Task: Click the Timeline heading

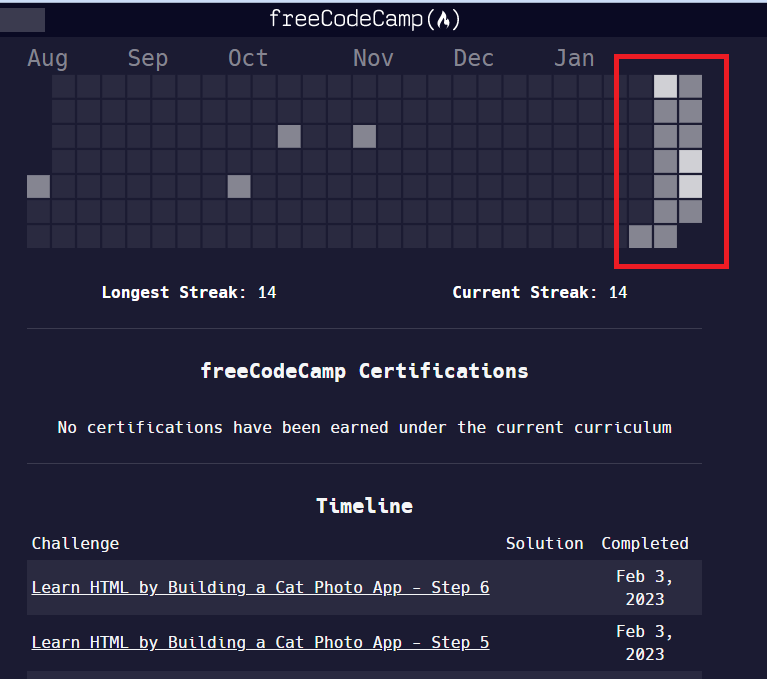Action: pos(364,506)
